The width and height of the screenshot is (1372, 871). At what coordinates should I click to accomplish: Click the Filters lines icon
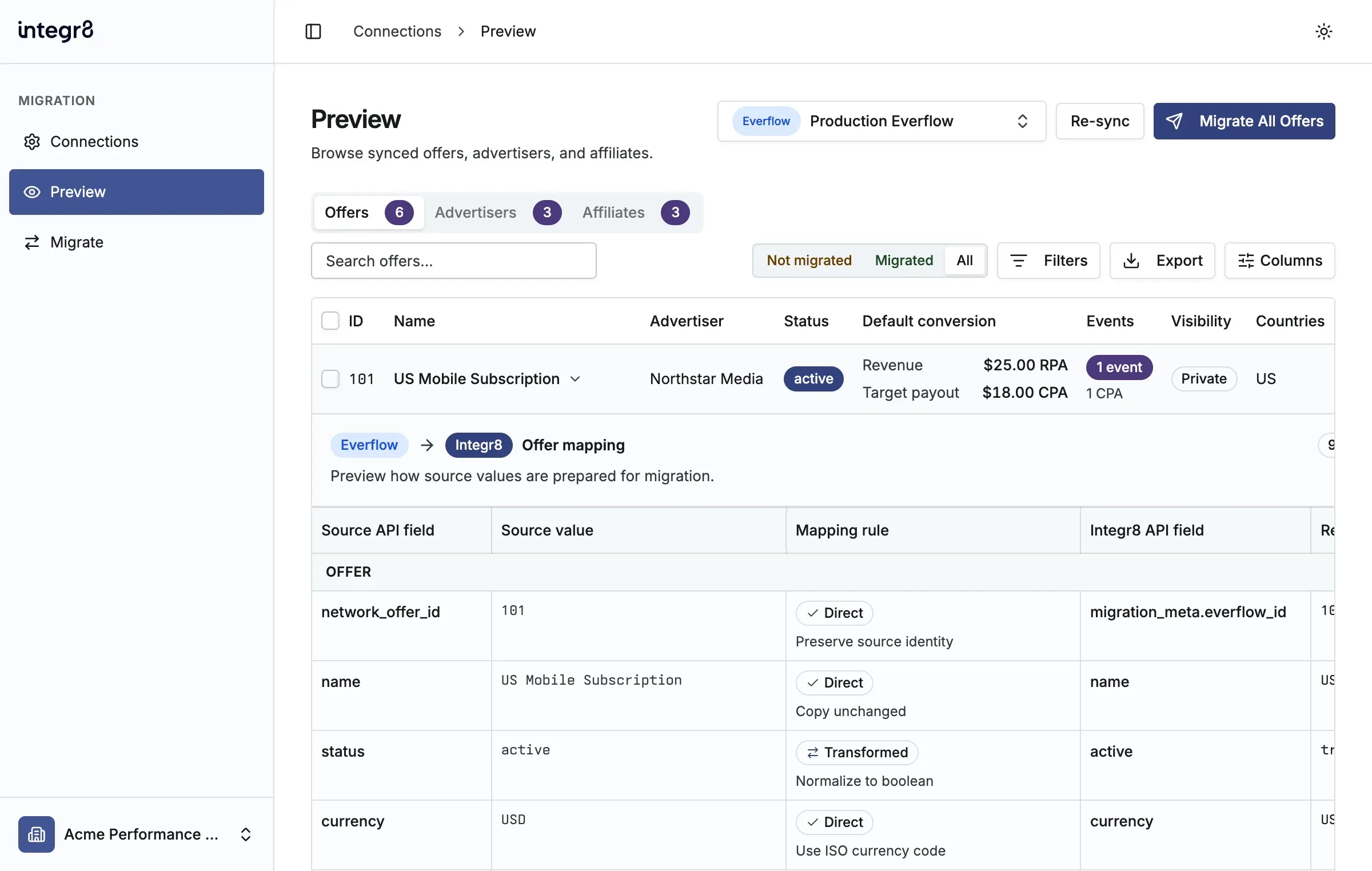(1019, 261)
